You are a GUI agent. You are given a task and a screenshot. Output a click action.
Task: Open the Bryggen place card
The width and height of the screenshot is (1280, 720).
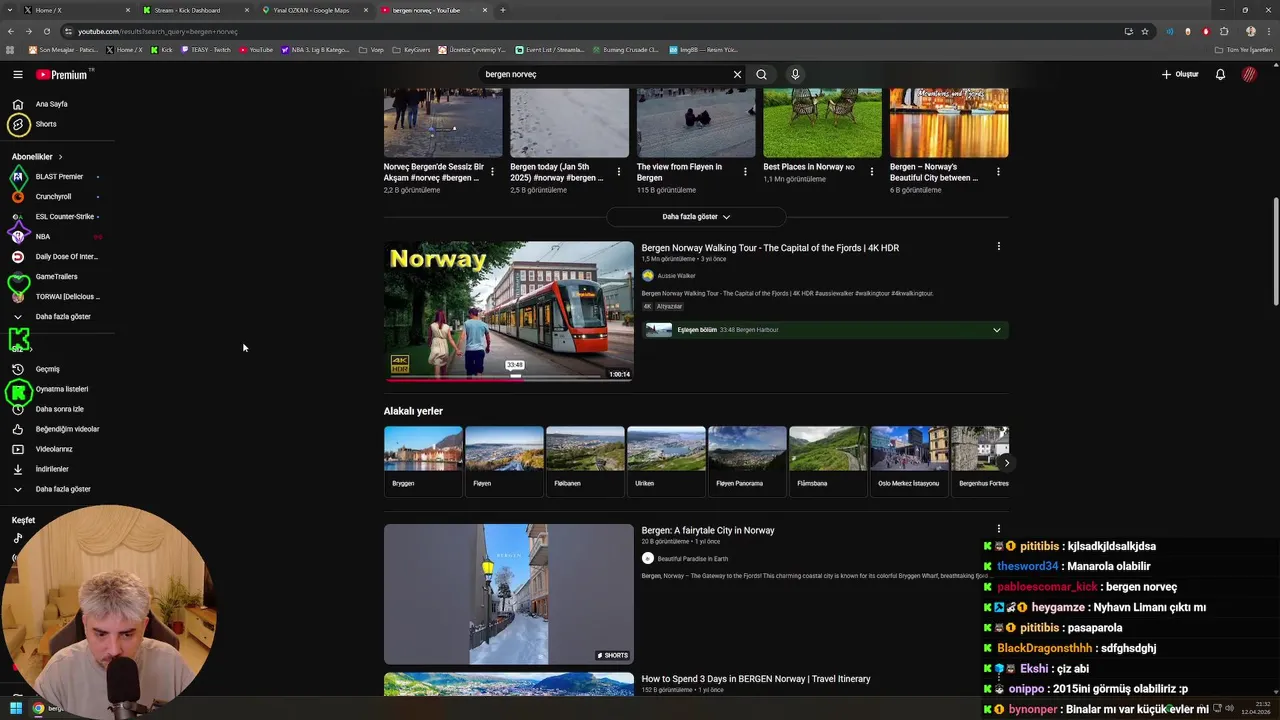[423, 461]
